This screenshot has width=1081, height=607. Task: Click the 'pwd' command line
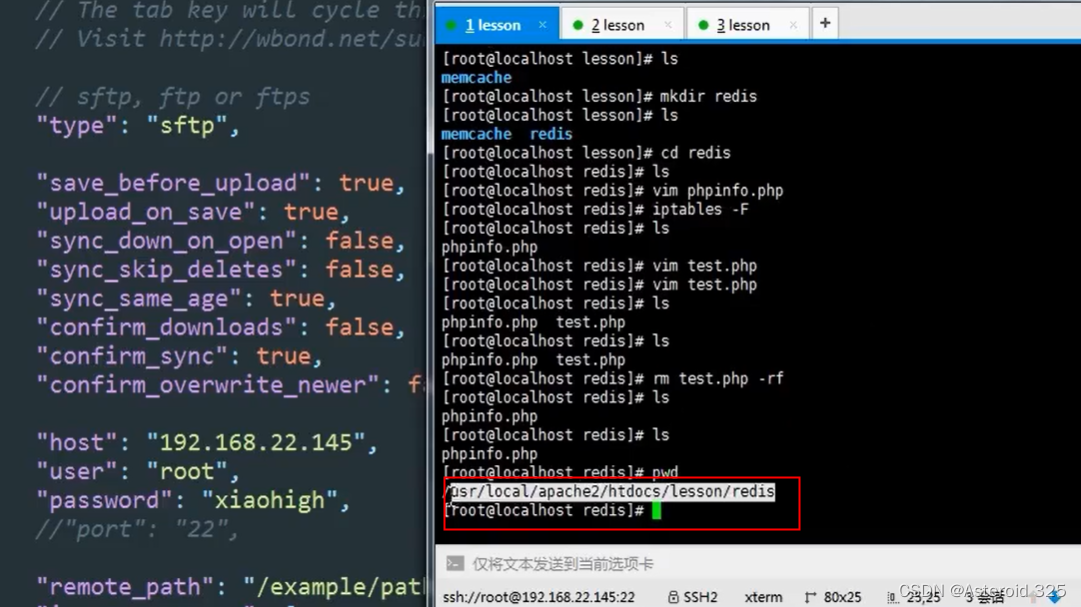tap(560, 472)
